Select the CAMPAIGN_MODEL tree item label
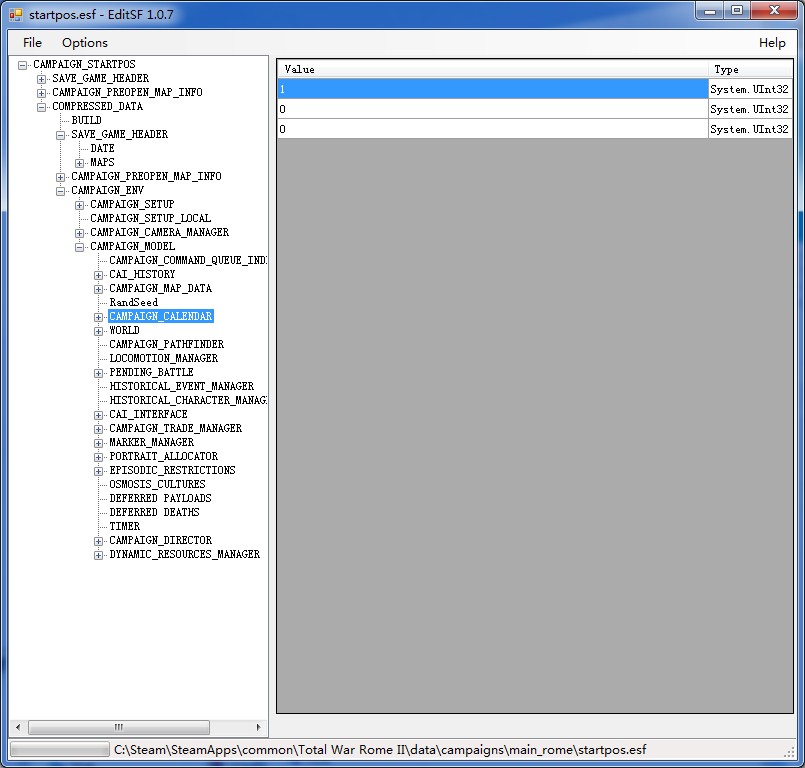The image size is (805, 768). coord(132,246)
